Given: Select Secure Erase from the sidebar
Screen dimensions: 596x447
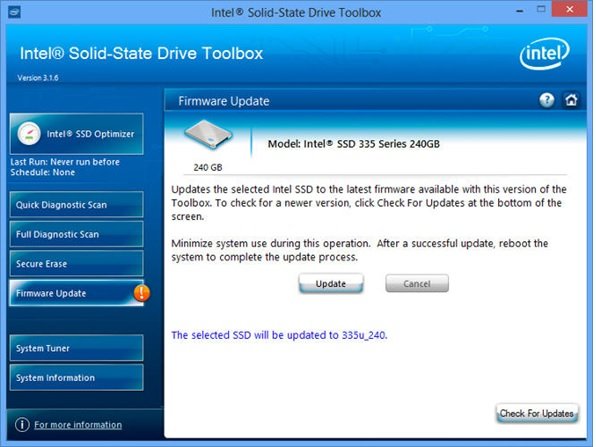Looking at the screenshot, I should click(76, 263).
